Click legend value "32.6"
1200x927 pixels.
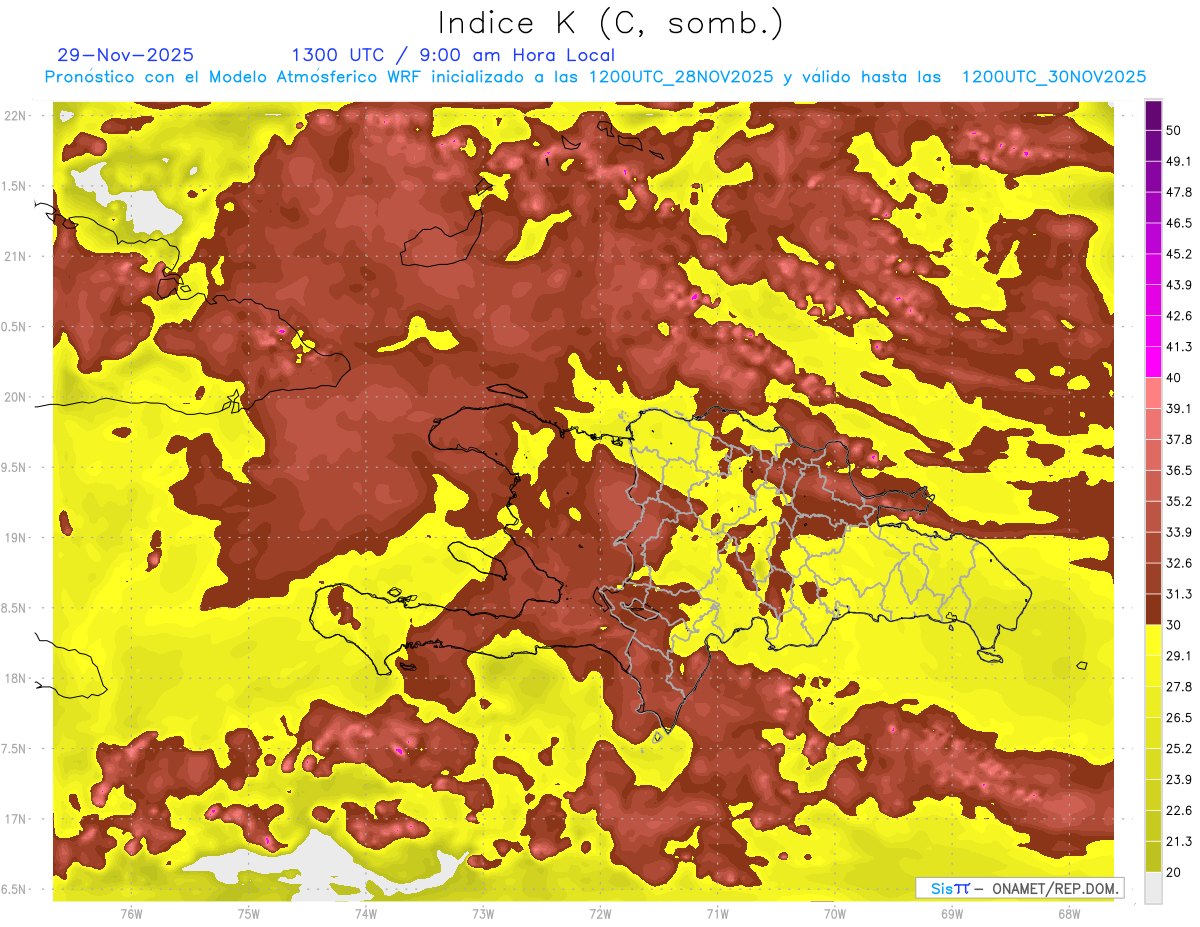coord(1178,563)
